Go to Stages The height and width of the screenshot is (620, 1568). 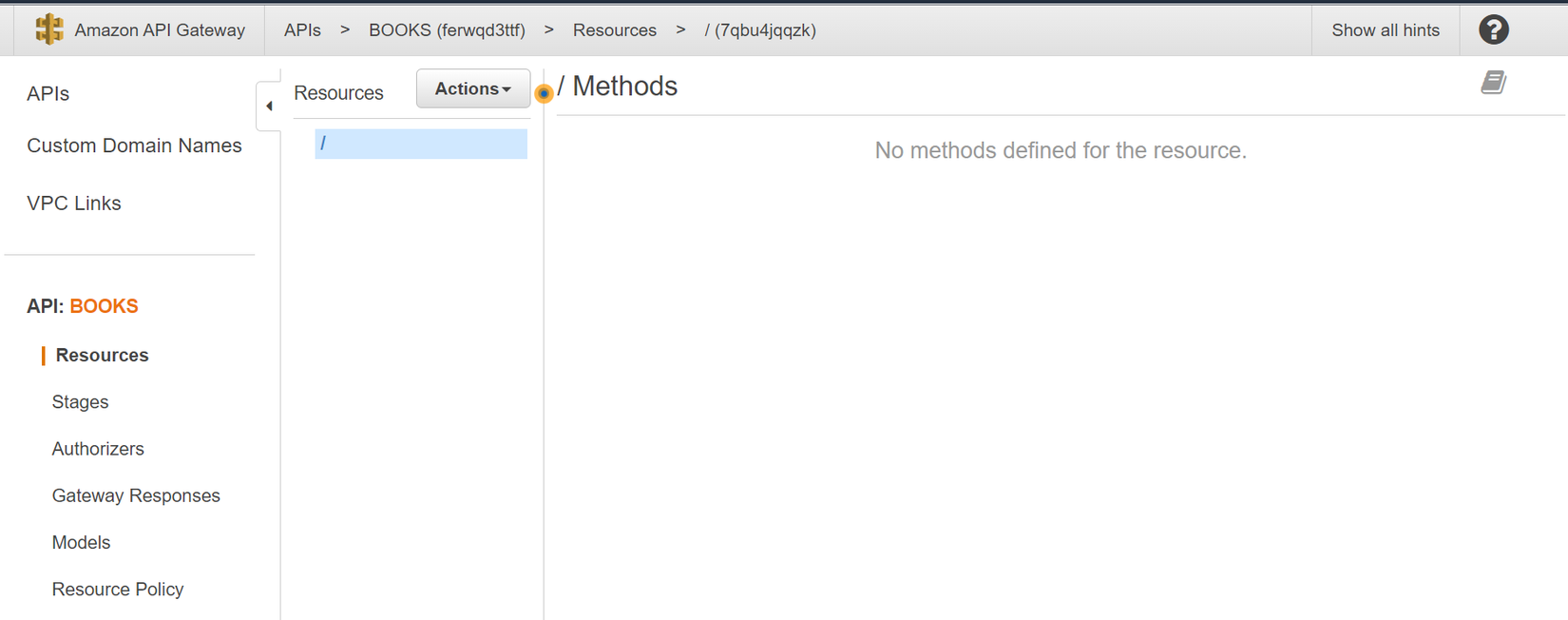point(80,401)
